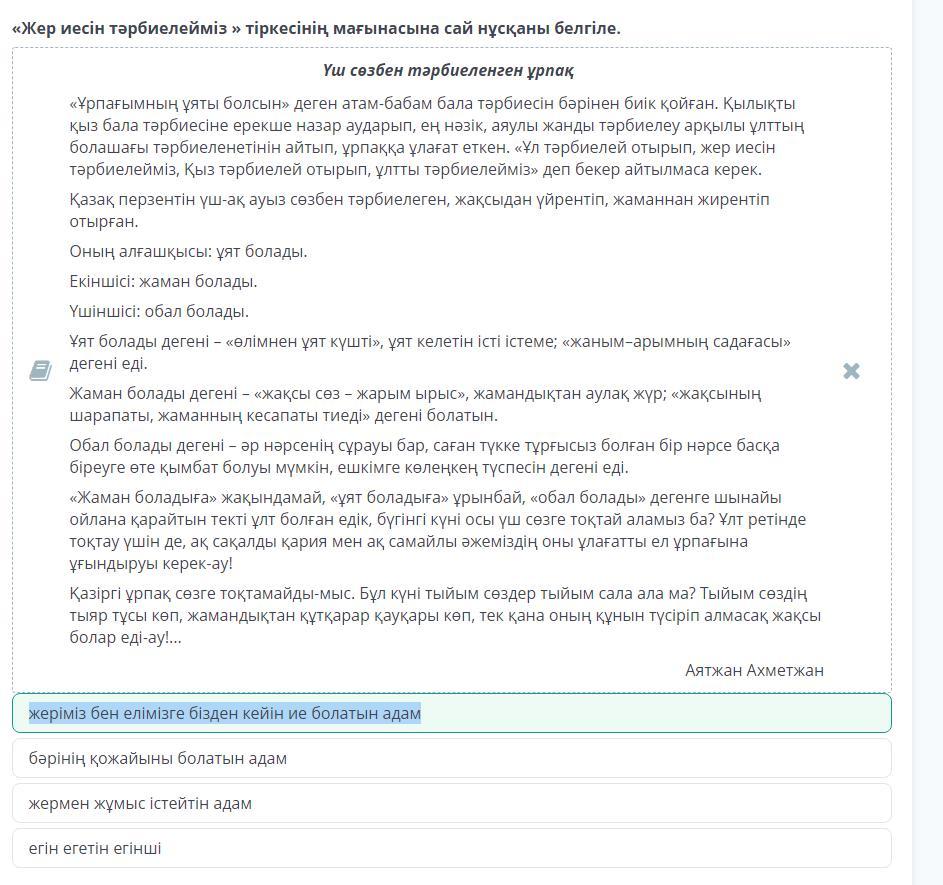Click the paragraph starting «Обал болады дегені»

pos(424,456)
